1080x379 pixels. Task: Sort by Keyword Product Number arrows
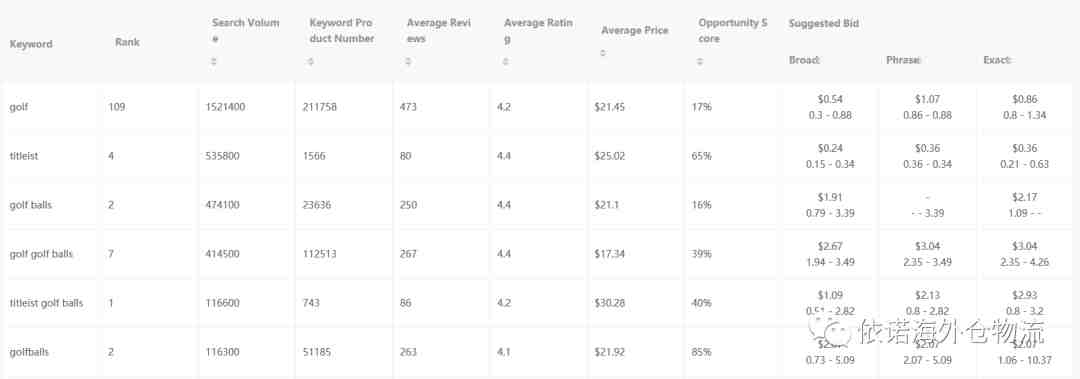point(311,61)
